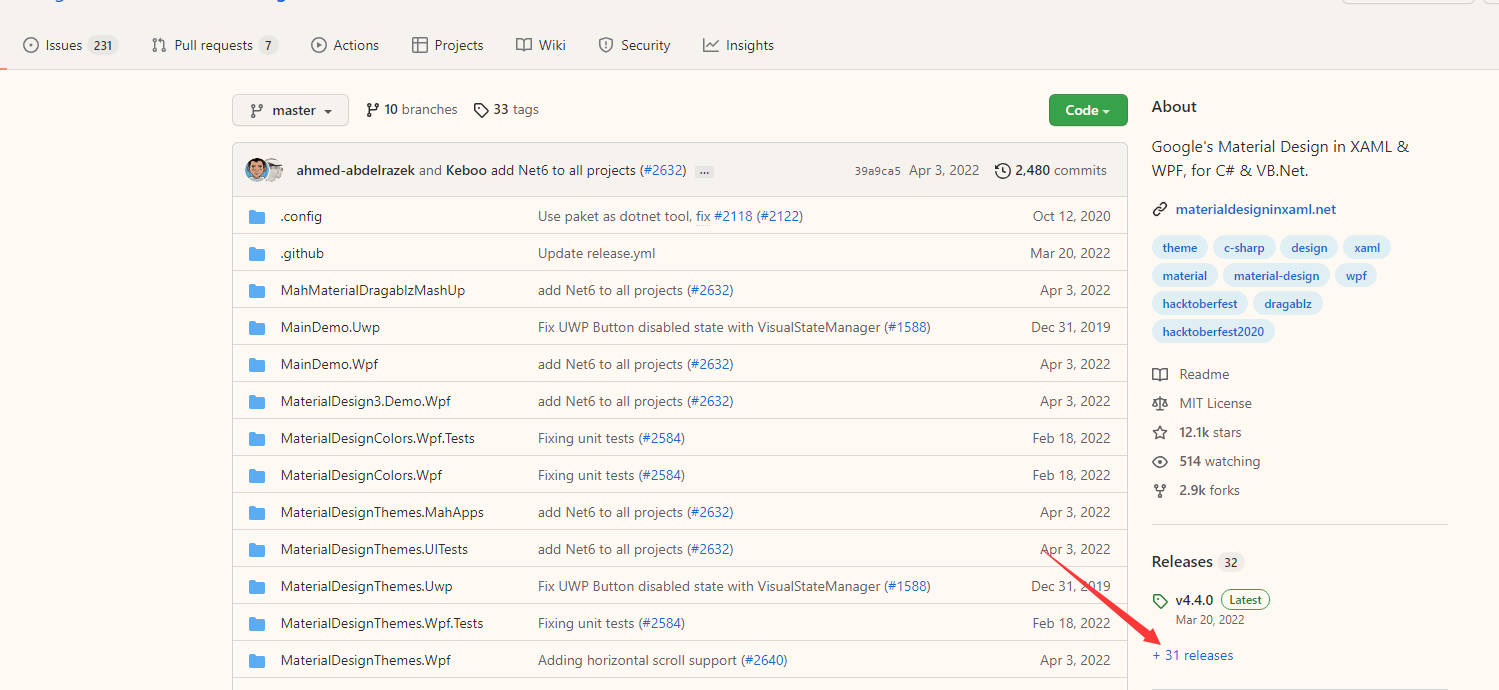Click the star icon next to 12.1k stars
Image resolution: width=1499 pixels, height=690 pixels.
(1160, 433)
